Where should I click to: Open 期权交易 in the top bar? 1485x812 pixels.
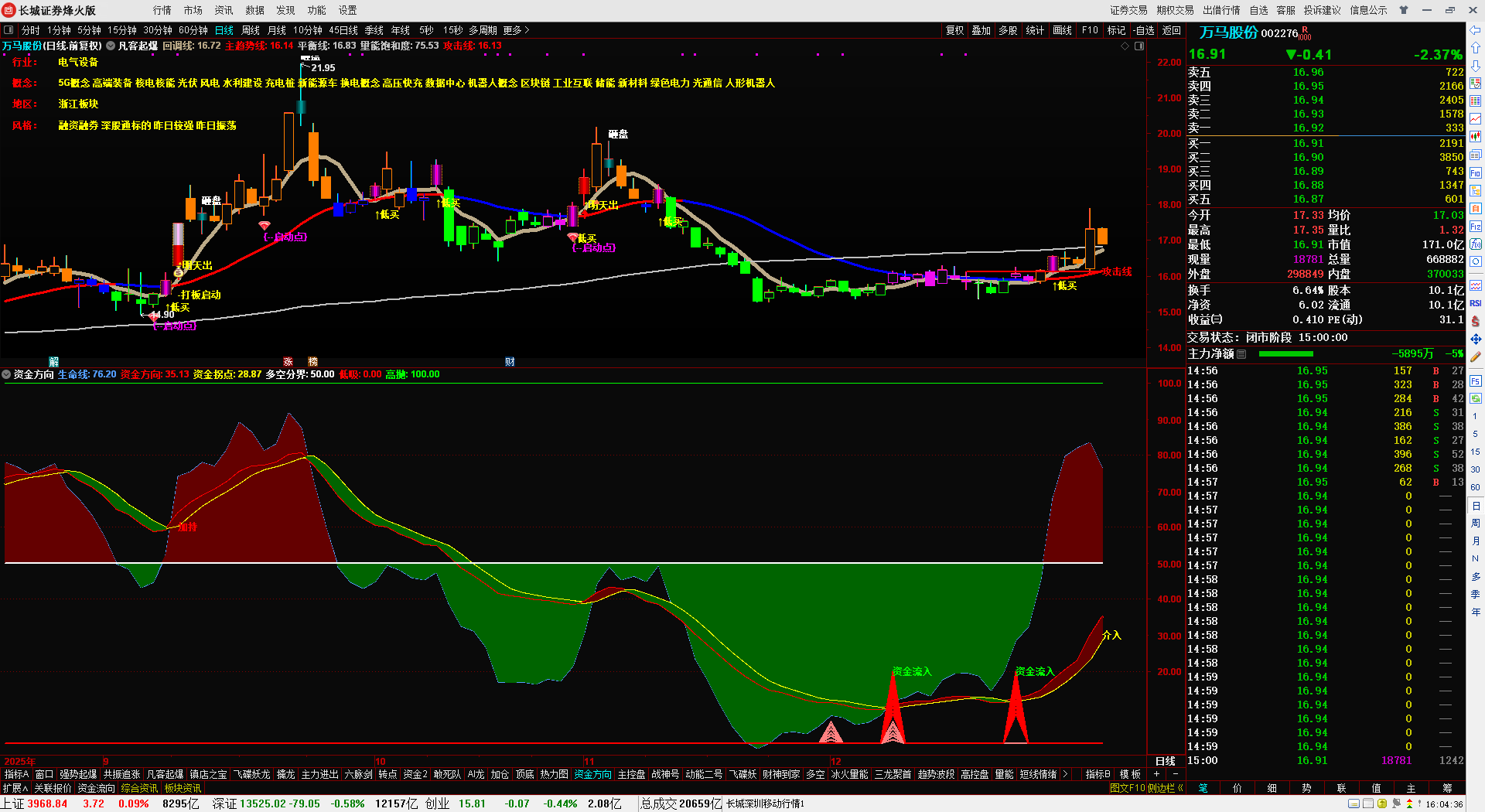click(1176, 10)
